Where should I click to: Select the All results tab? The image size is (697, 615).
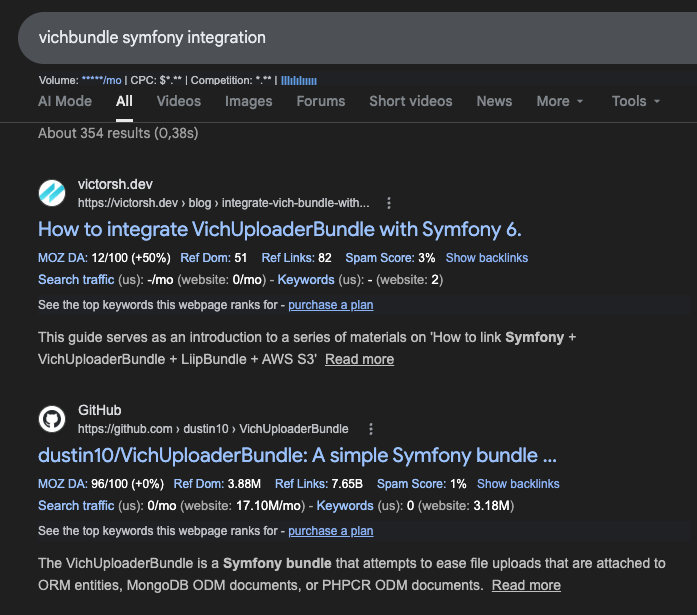pos(124,101)
